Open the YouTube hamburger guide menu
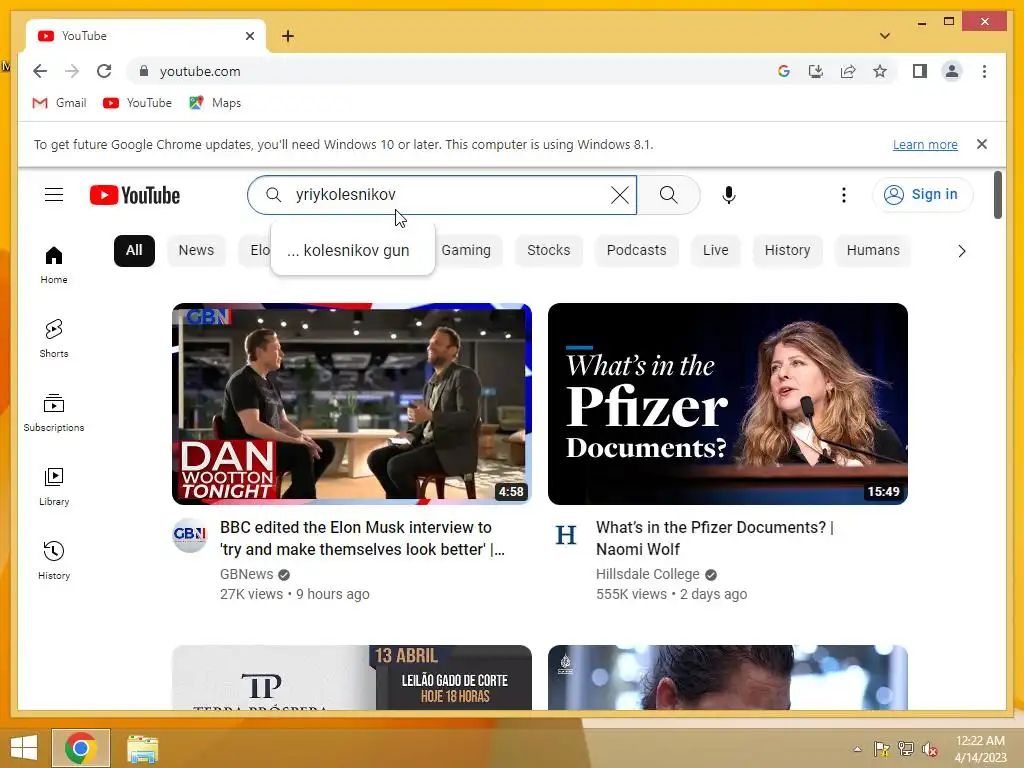This screenshot has height=768, width=1024. pos(54,195)
